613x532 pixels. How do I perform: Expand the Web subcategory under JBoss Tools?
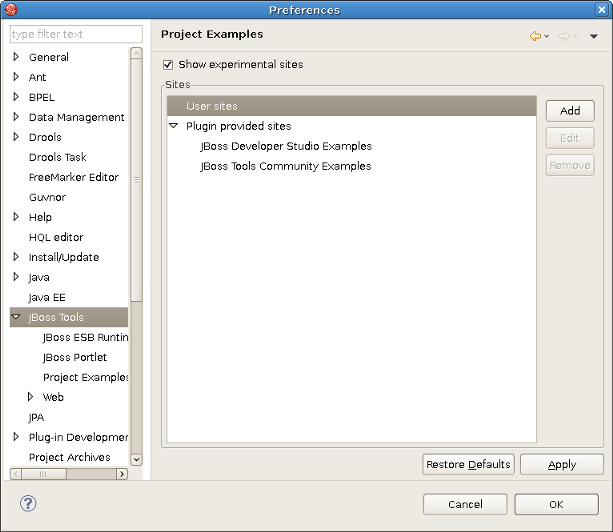point(30,397)
